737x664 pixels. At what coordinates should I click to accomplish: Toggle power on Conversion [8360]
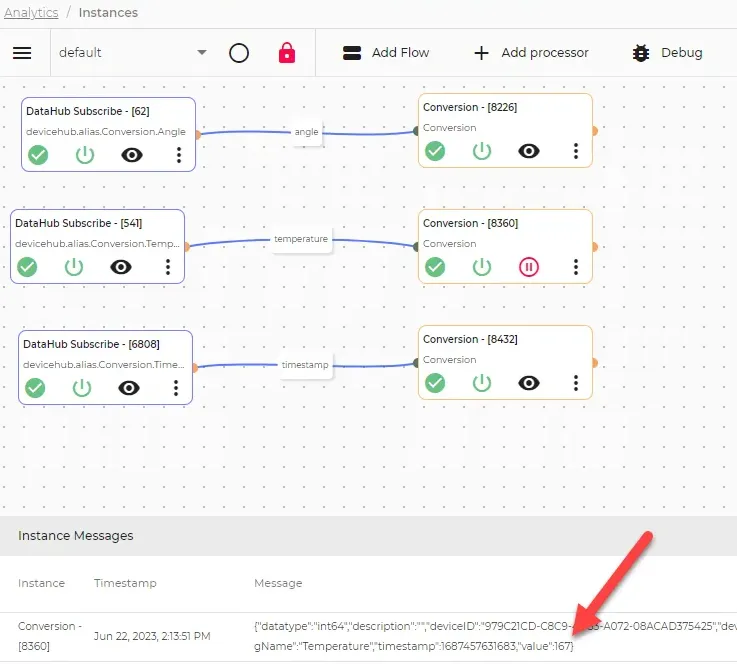pyautogui.click(x=482, y=267)
